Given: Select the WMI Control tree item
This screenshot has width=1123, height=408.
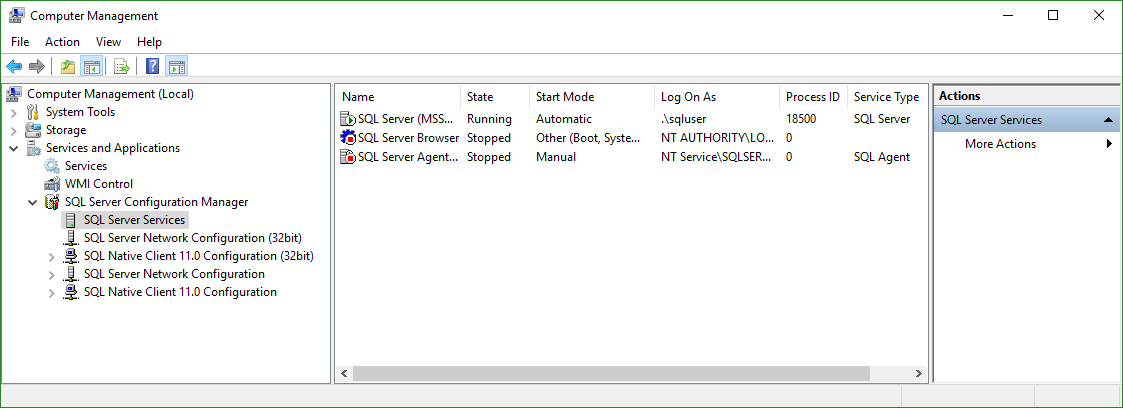Looking at the screenshot, I should [99, 184].
